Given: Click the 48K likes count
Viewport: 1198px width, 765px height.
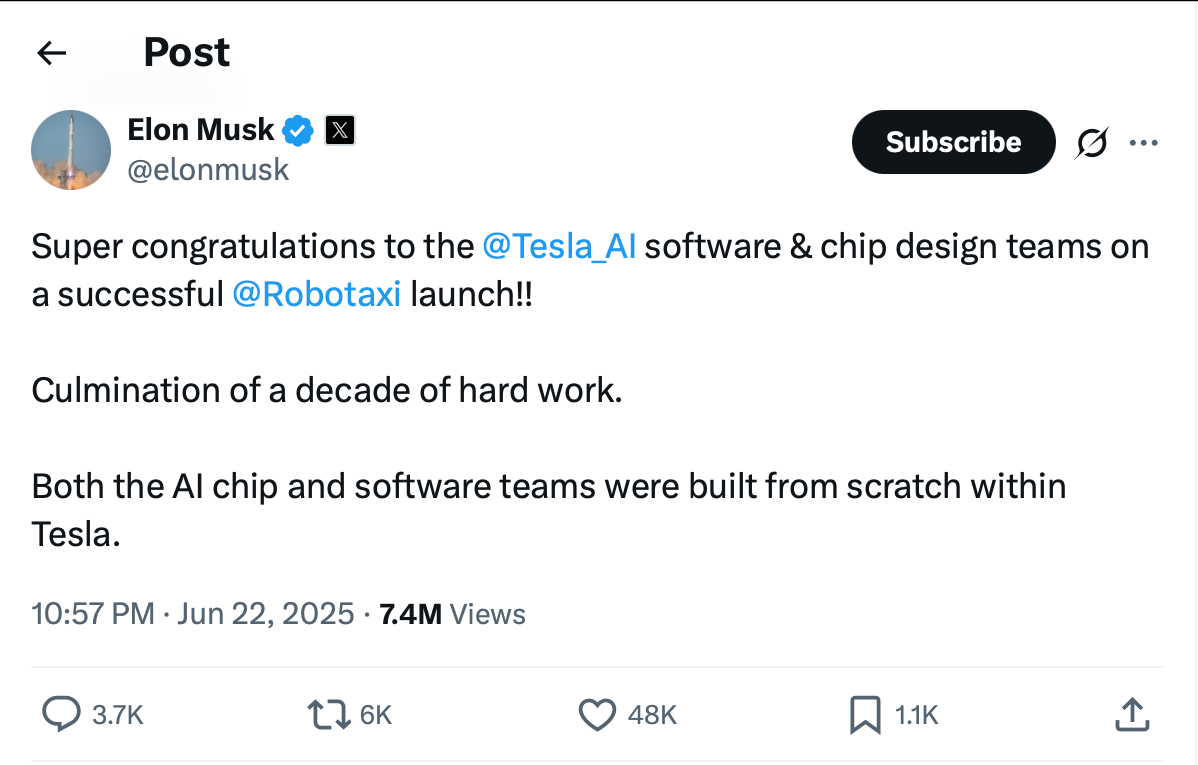Looking at the screenshot, I should [652, 715].
